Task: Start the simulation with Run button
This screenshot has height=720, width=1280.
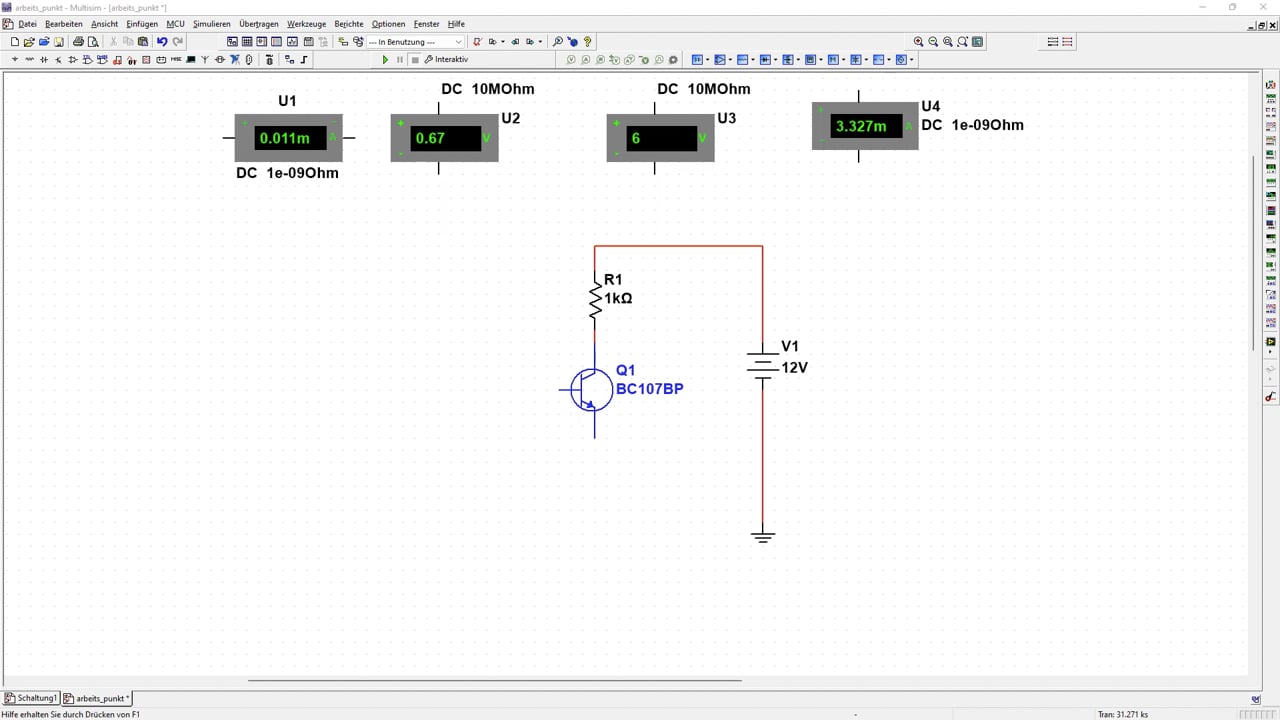Action: pyautogui.click(x=385, y=60)
